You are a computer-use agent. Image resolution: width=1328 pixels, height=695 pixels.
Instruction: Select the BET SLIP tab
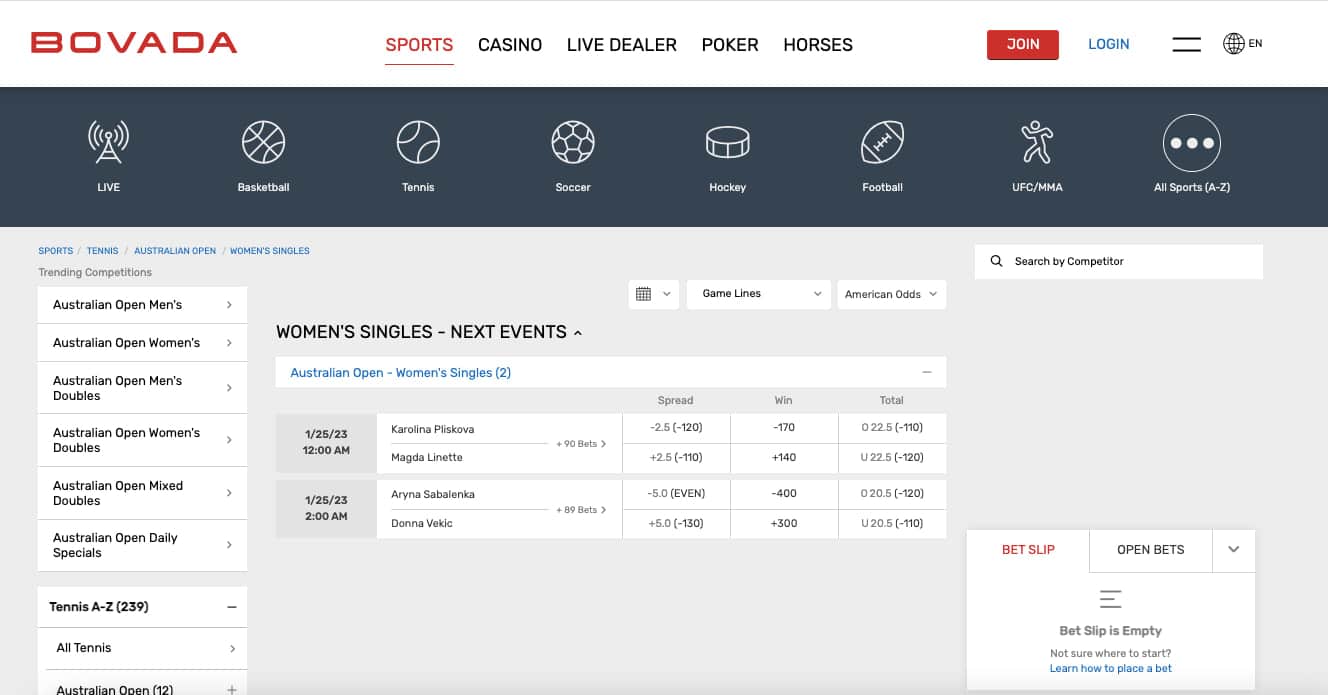(1028, 550)
